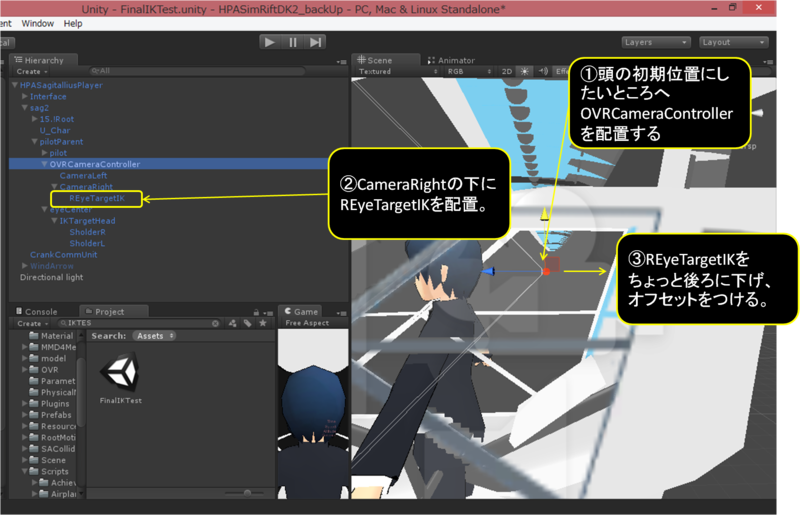
Task: Select U_Char in the Hierarchy
Action: coord(55,130)
